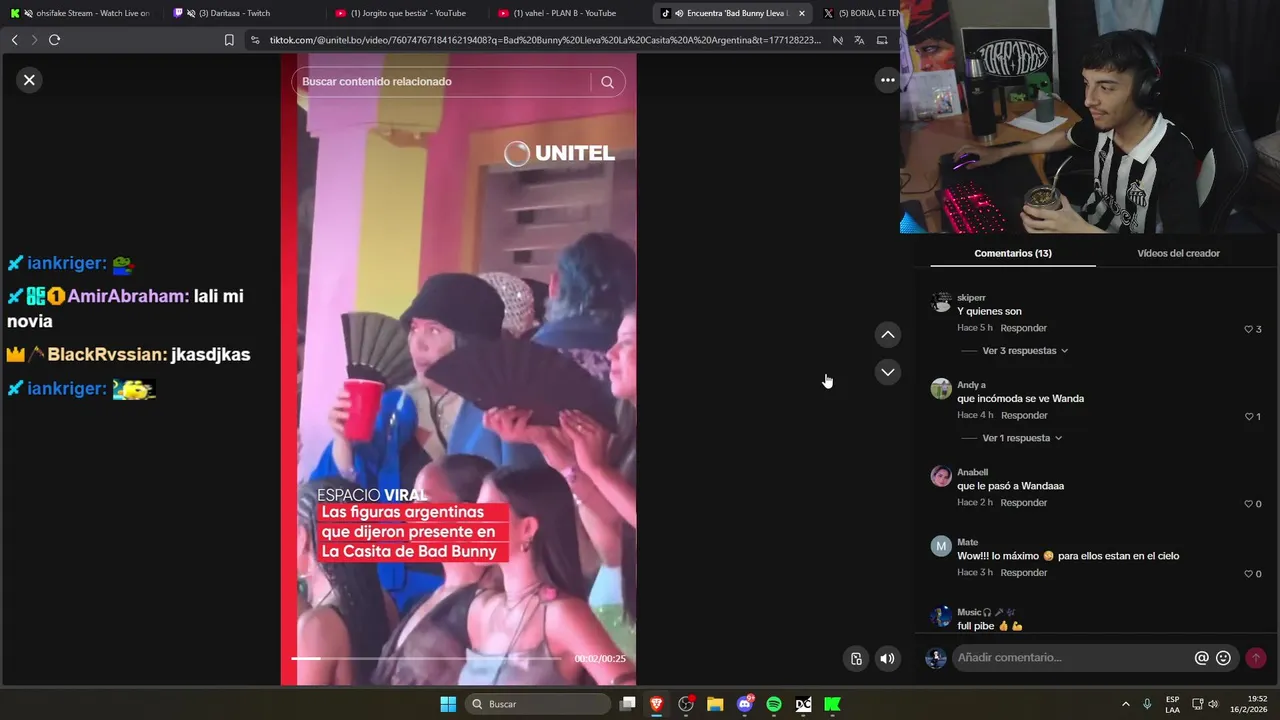Toggle the video volume speaker button
The image size is (1280, 720).
pyautogui.click(x=887, y=658)
